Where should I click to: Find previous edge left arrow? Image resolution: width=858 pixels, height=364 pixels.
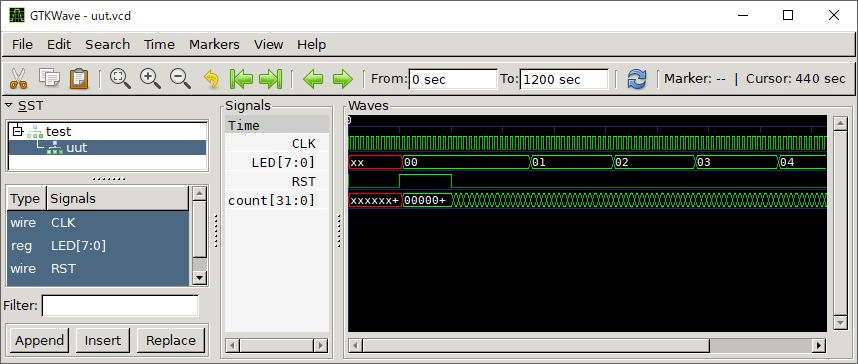tap(314, 79)
